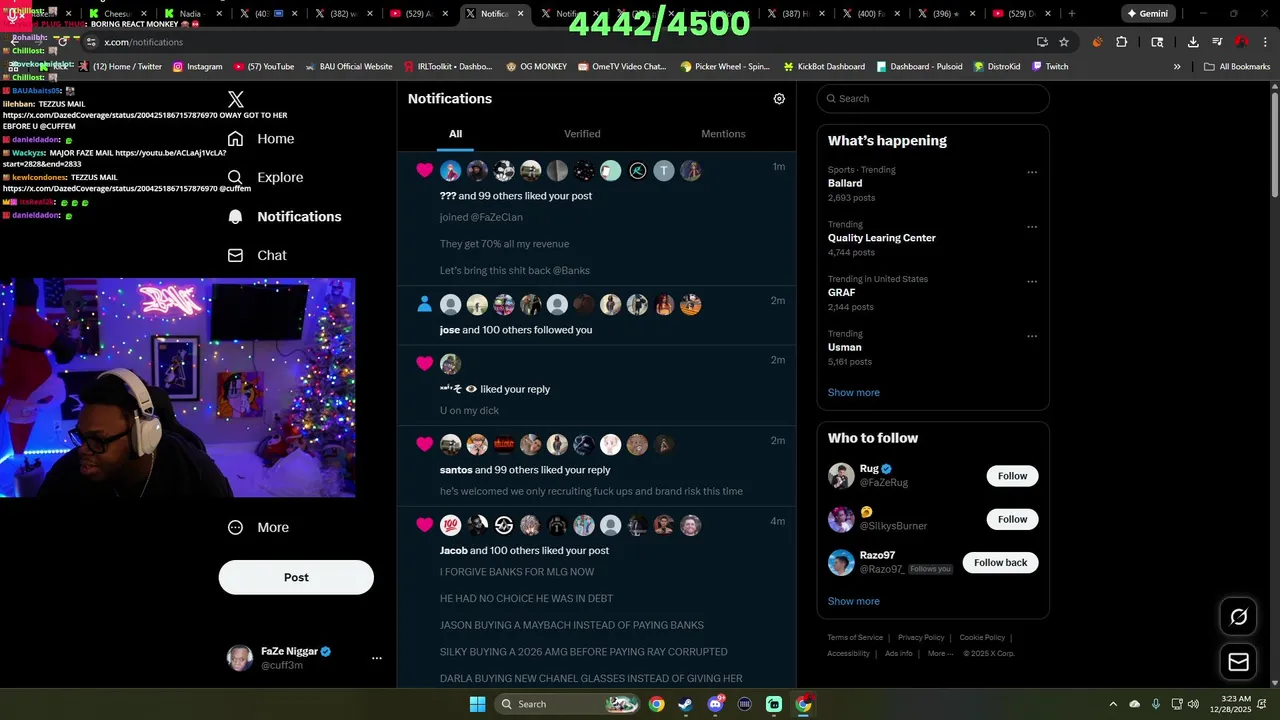
Task: Click the Grok floating button
Action: pos(1238,617)
